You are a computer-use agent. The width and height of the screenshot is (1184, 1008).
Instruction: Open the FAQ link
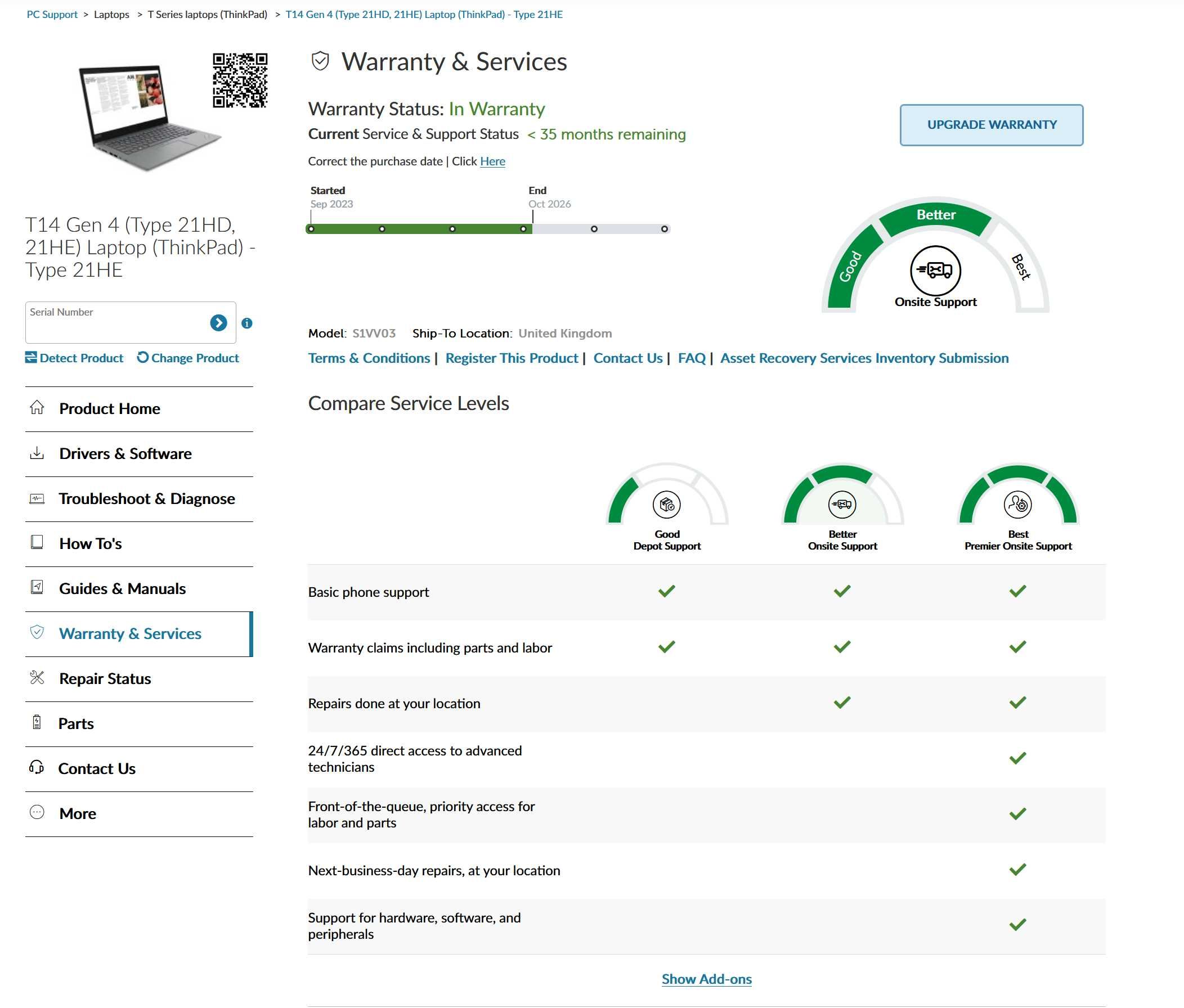692,358
